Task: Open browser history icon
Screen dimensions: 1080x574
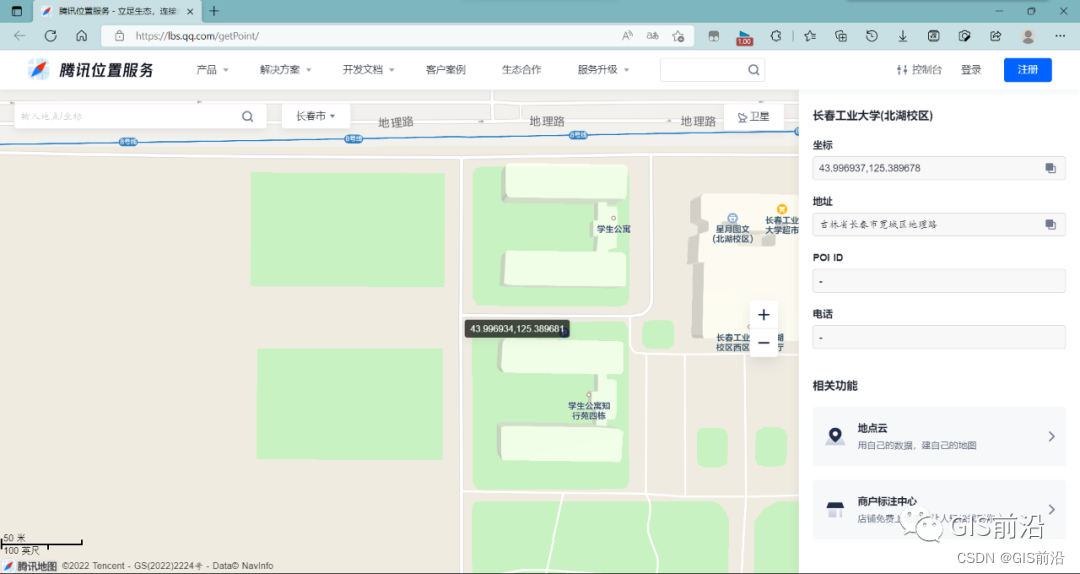Action: pos(871,36)
